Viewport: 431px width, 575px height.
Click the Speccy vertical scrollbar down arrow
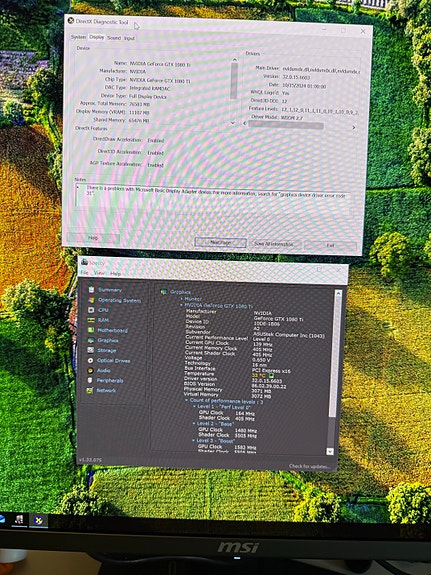pyautogui.click(x=330, y=451)
